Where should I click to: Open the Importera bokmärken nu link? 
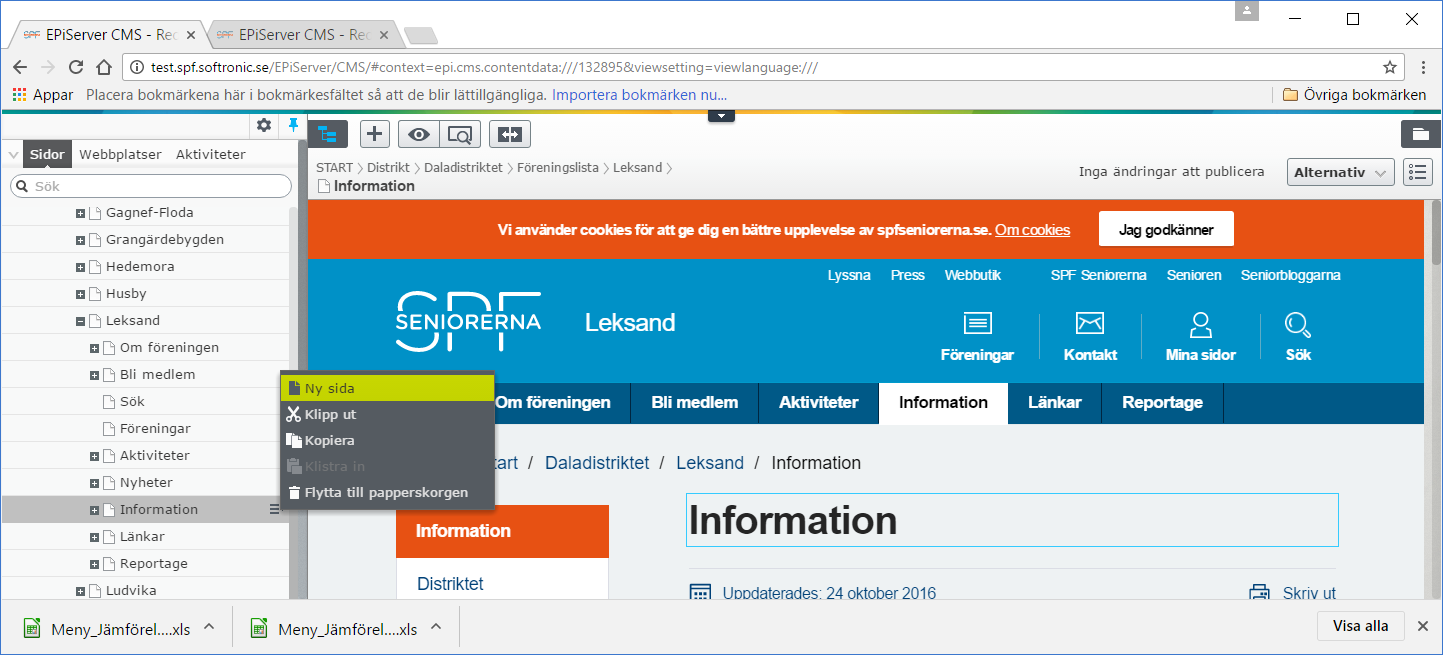639,95
